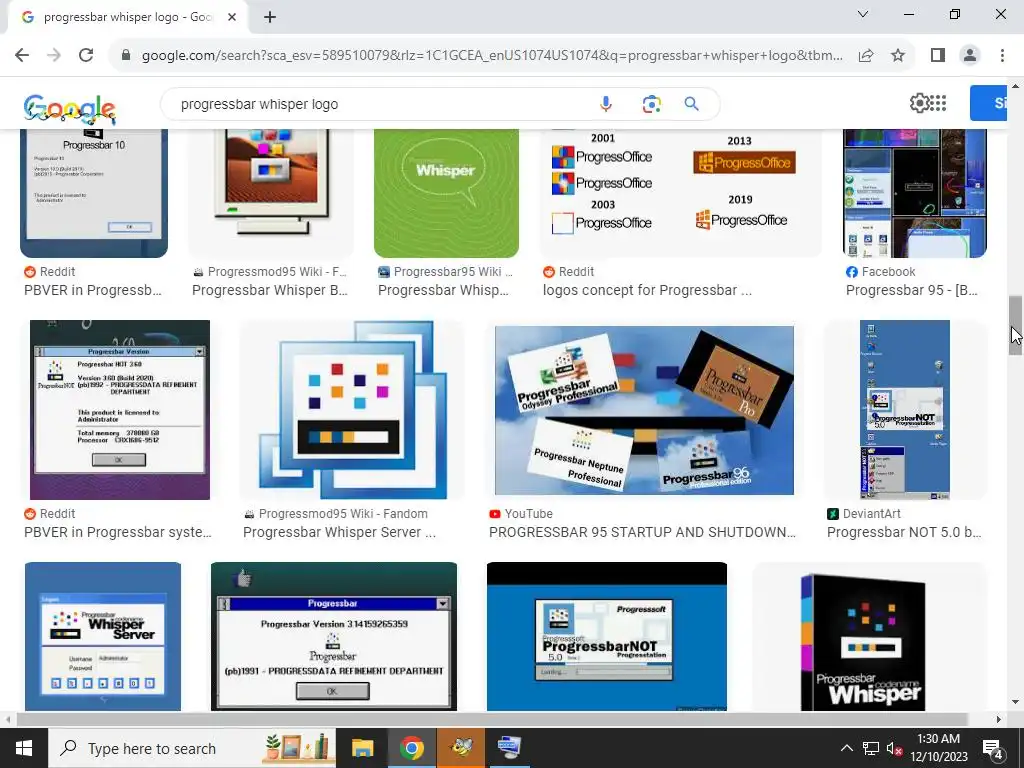1024x768 pixels.
Task: Open the Chrome profile avatar
Action: [970, 56]
